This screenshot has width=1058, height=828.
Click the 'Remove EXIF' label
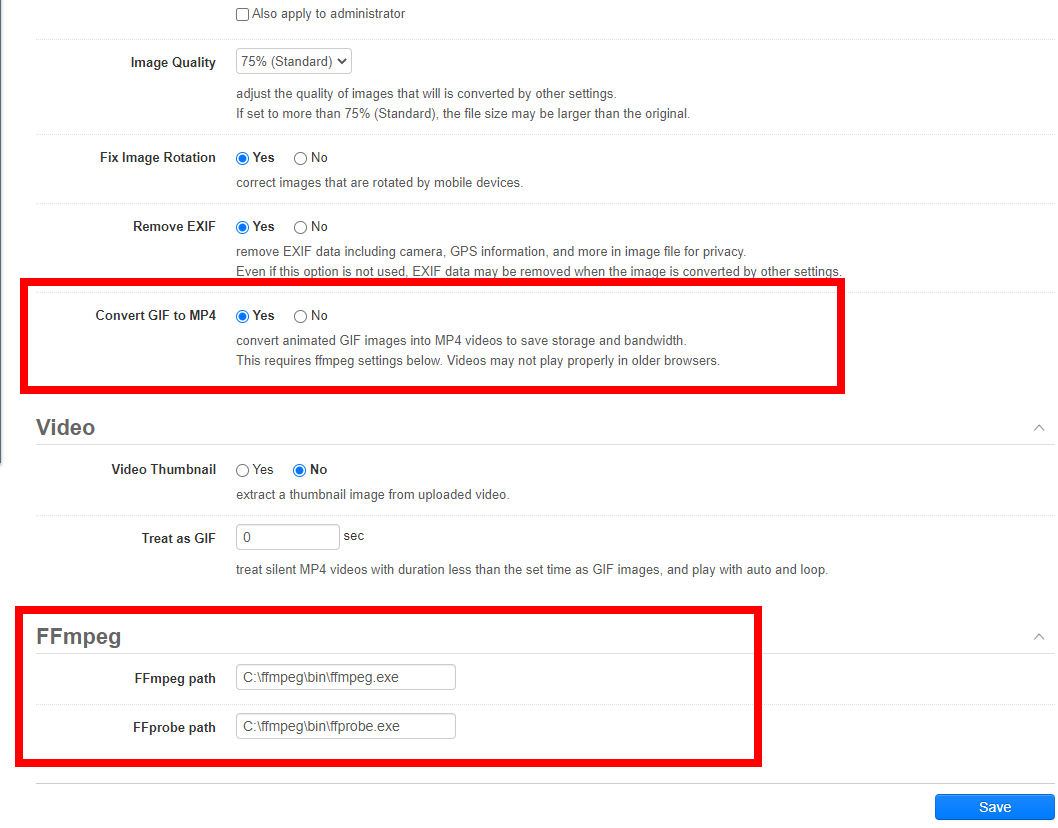(174, 227)
